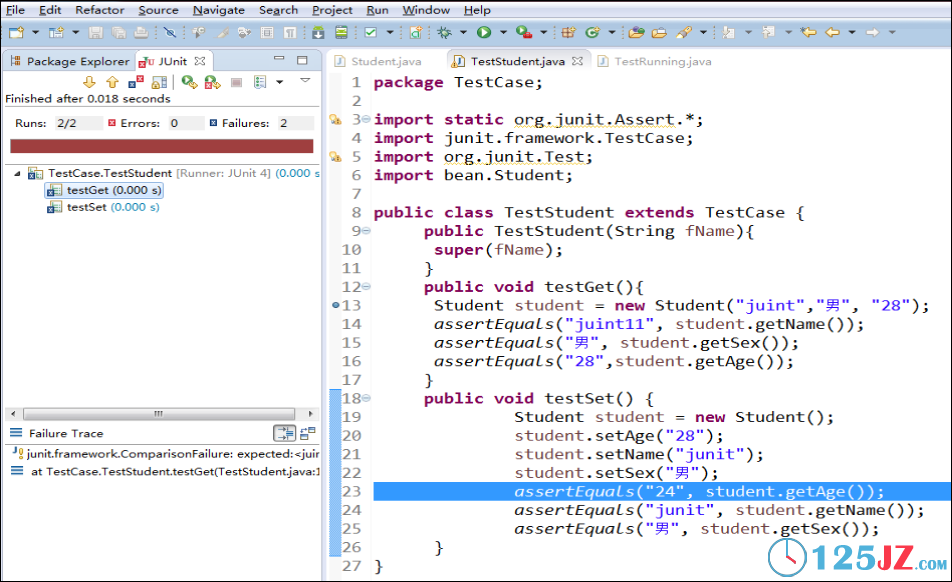Click the Save All icon
This screenshot has height=582, width=952.
click(118, 32)
